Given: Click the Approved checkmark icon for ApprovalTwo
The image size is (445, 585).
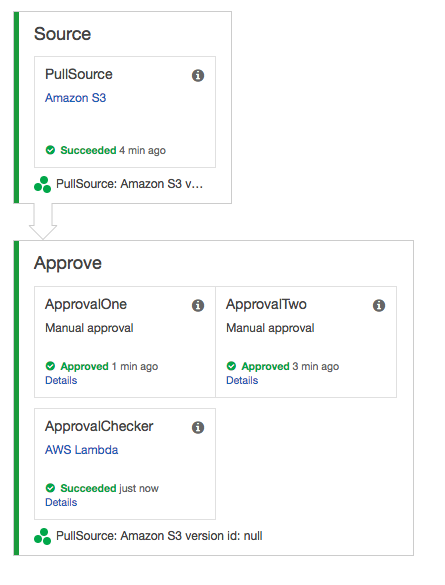Looking at the screenshot, I should (231, 366).
